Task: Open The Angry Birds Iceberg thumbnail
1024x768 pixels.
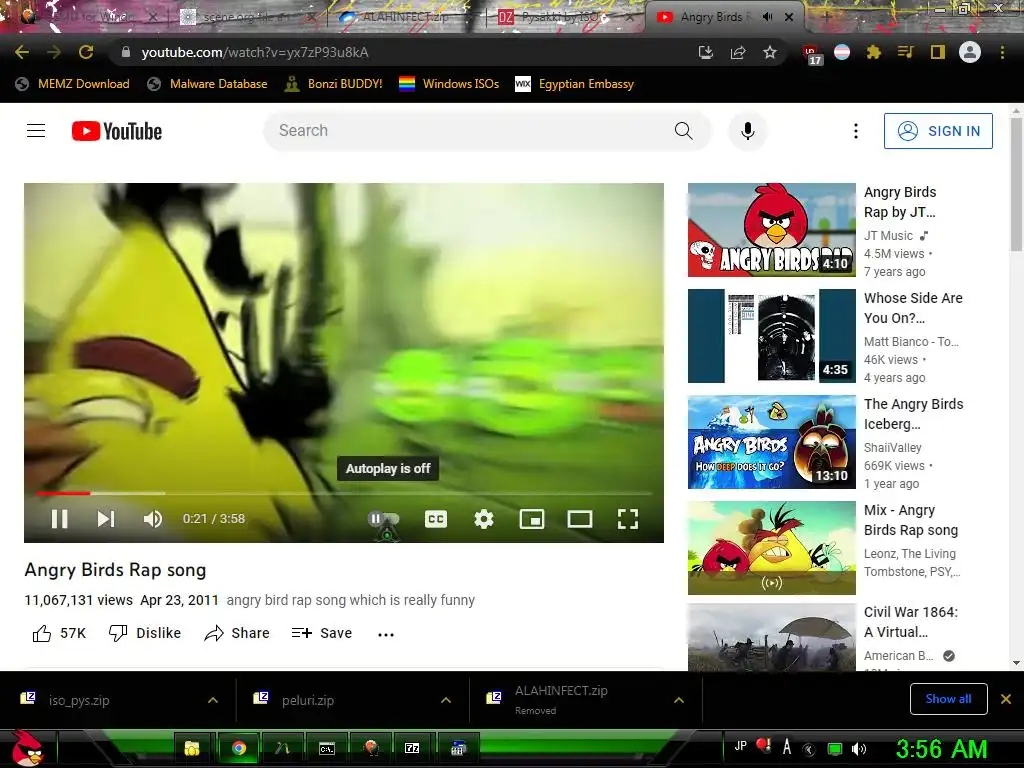Action: (x=771, y=441)
